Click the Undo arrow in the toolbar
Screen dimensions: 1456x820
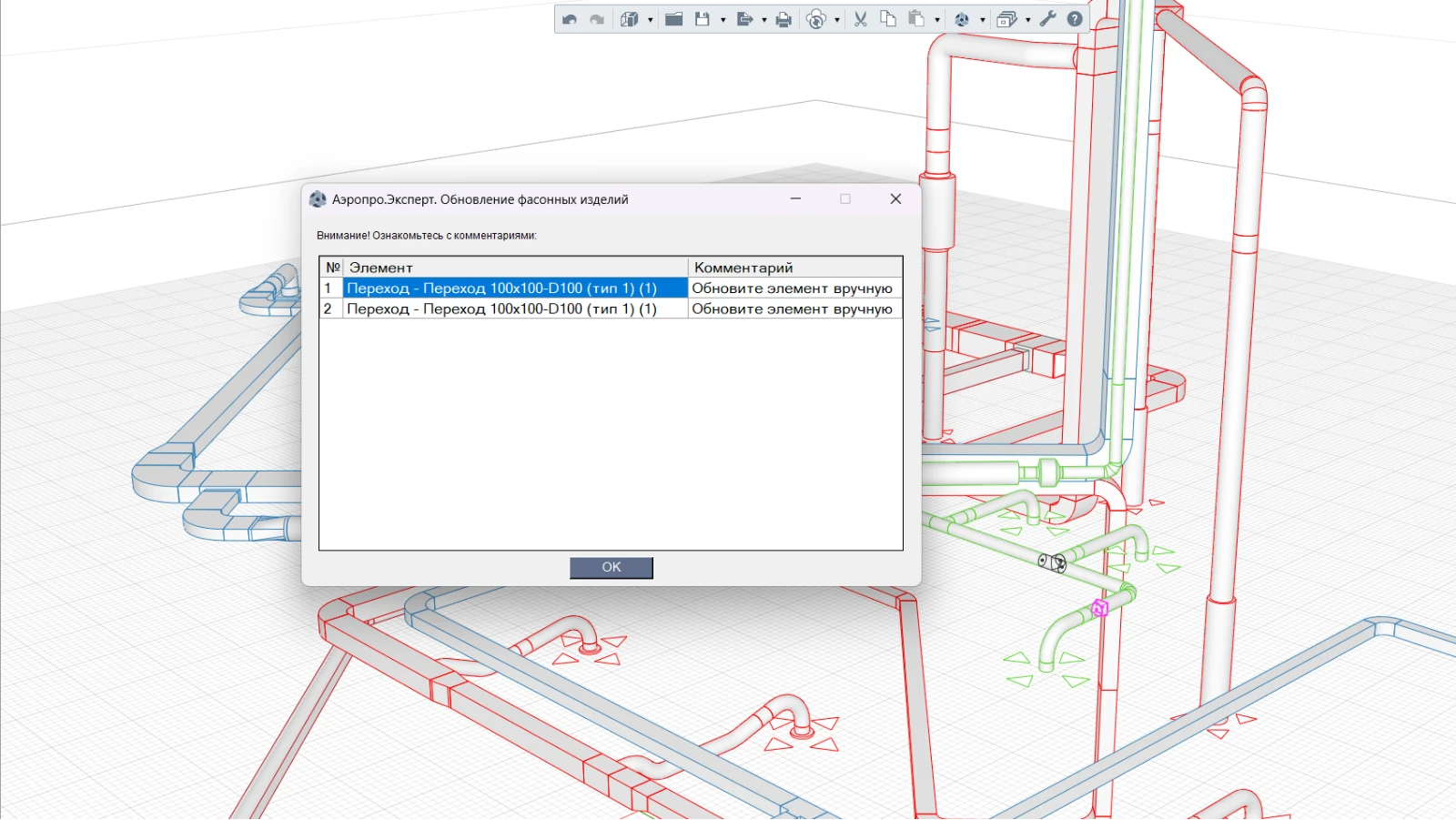[x=570, y=19]
